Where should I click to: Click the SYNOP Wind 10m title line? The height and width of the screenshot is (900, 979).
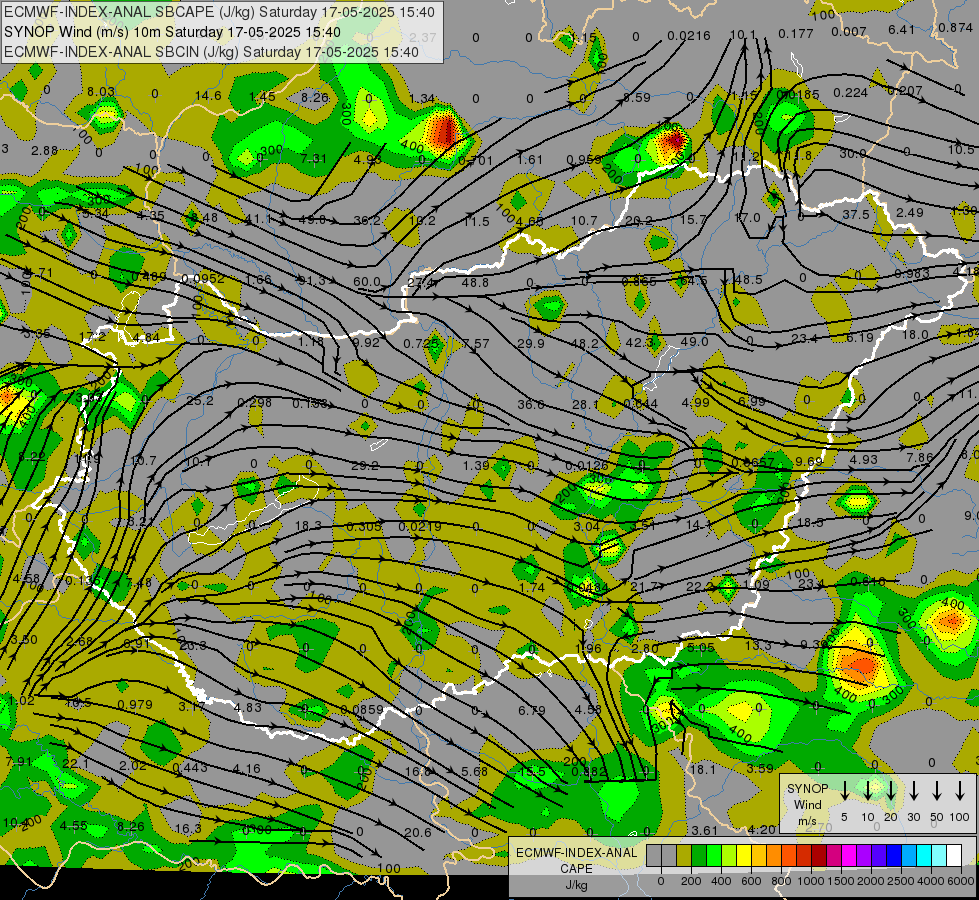coord(172,32)
